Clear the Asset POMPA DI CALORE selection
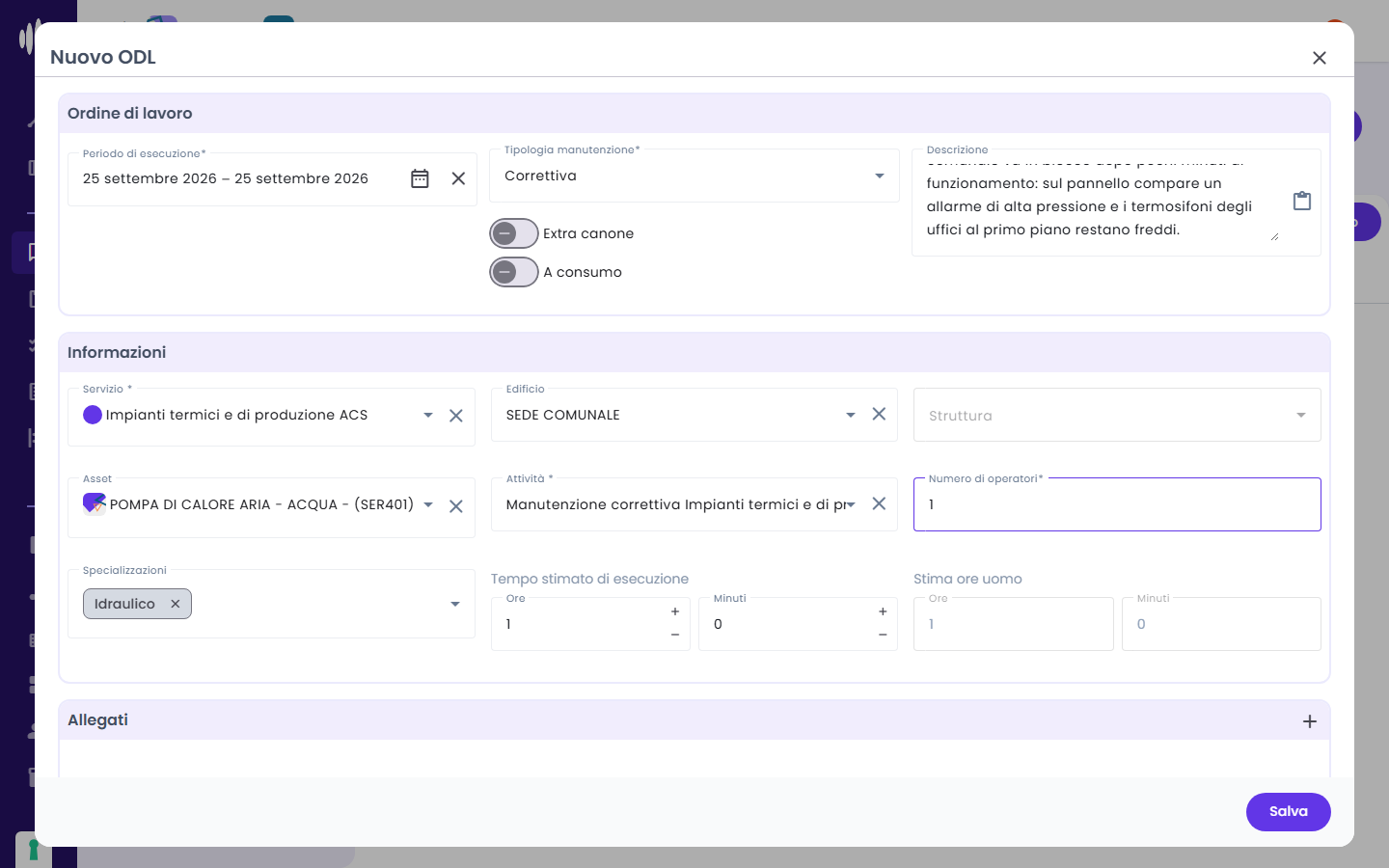The height and width of the screenshot is (868, 1389). 456,506
